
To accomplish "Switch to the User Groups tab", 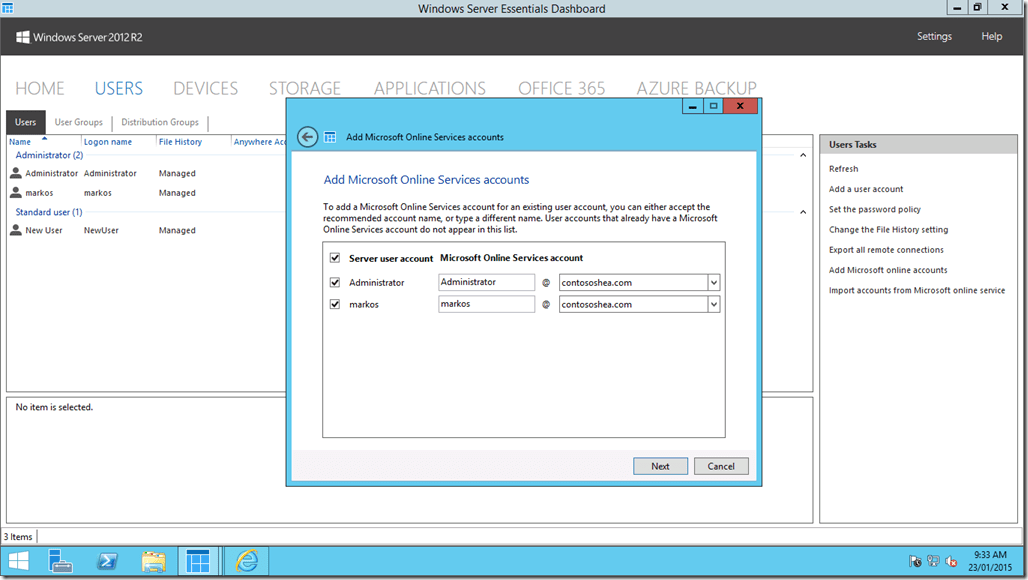I will 78,122.
